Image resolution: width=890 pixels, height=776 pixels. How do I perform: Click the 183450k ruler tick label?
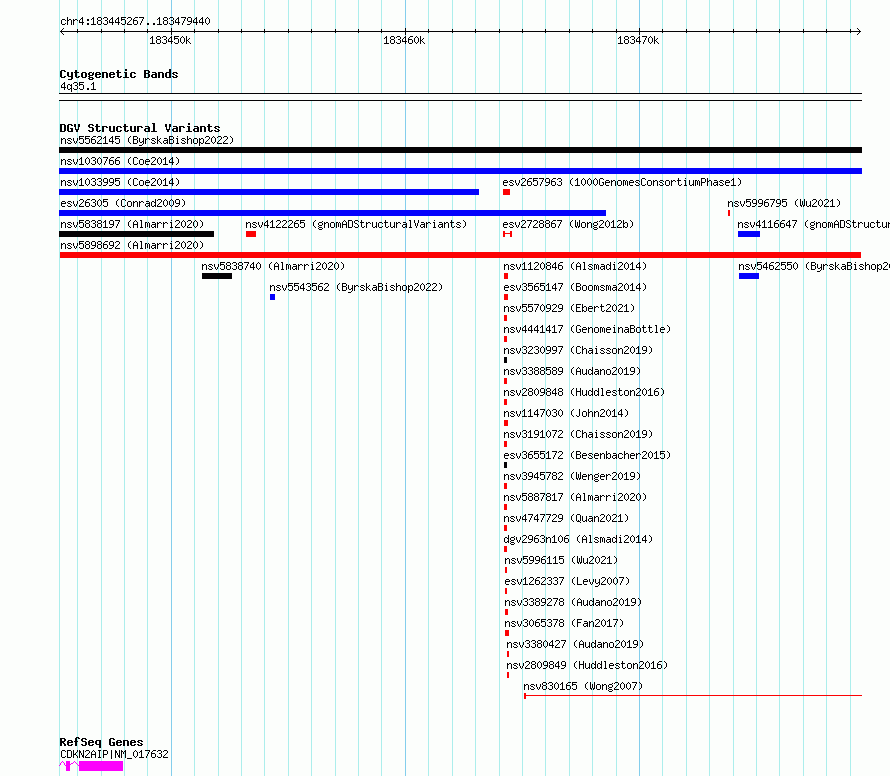(x=170, y=40)
